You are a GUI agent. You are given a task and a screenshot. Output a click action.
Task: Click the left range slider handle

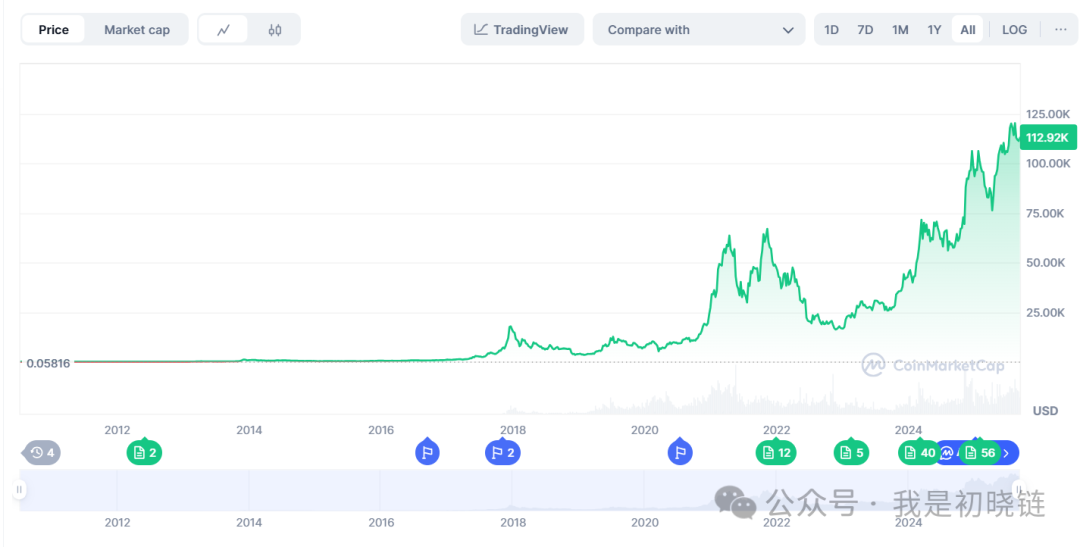click(x=19, y=490)
